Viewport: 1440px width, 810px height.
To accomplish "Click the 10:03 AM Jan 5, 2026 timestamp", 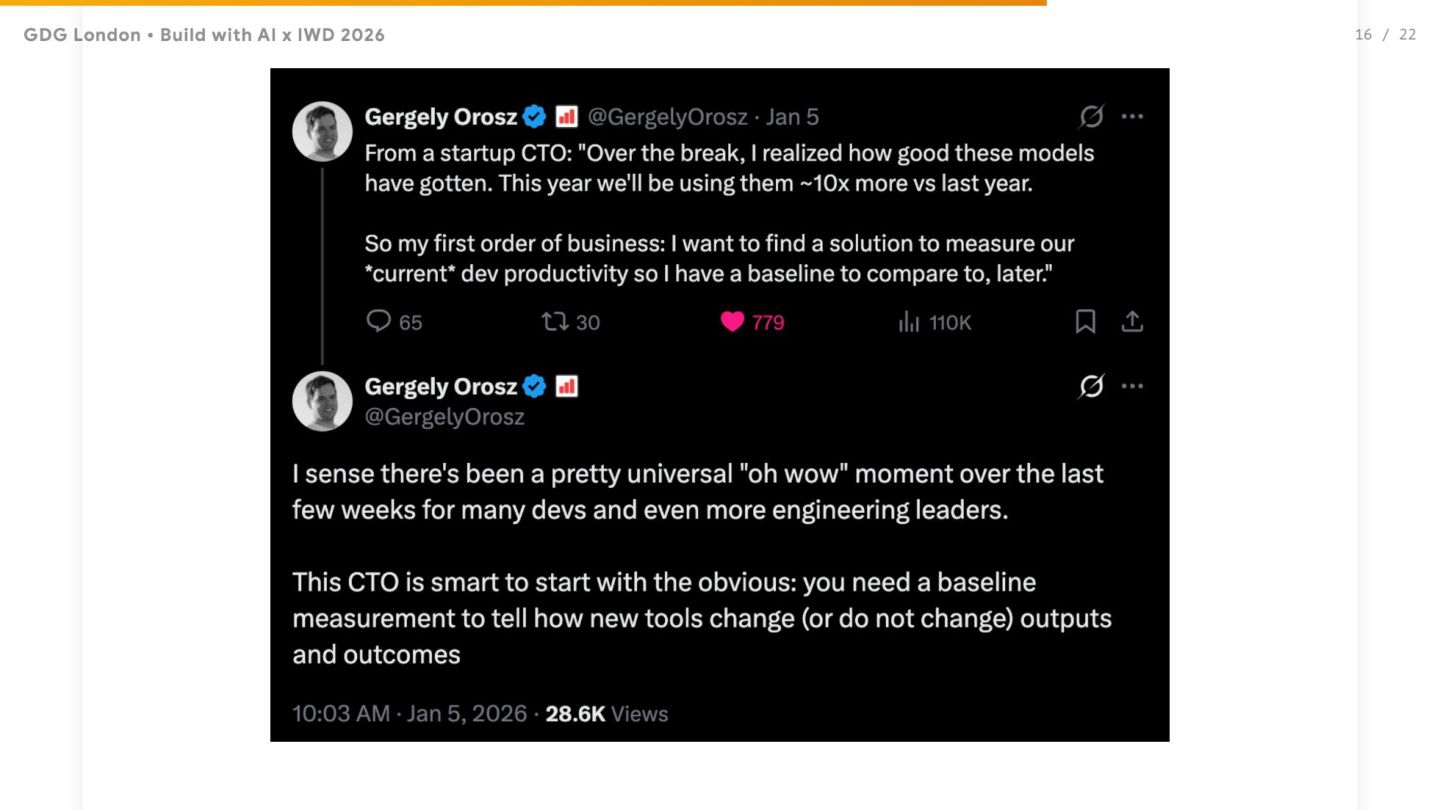I will [x=409, y=714].
